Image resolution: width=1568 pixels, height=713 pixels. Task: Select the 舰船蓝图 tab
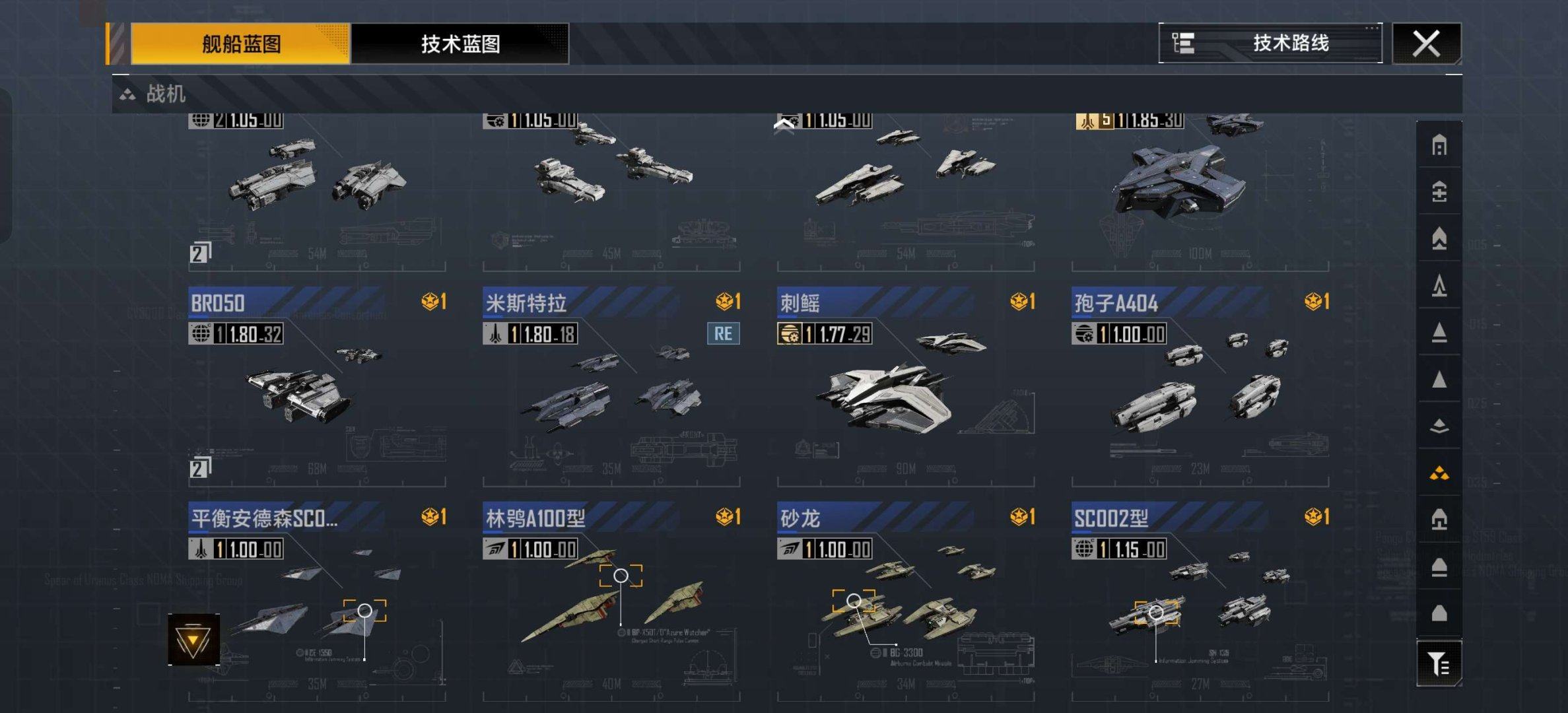pos(240,44)
